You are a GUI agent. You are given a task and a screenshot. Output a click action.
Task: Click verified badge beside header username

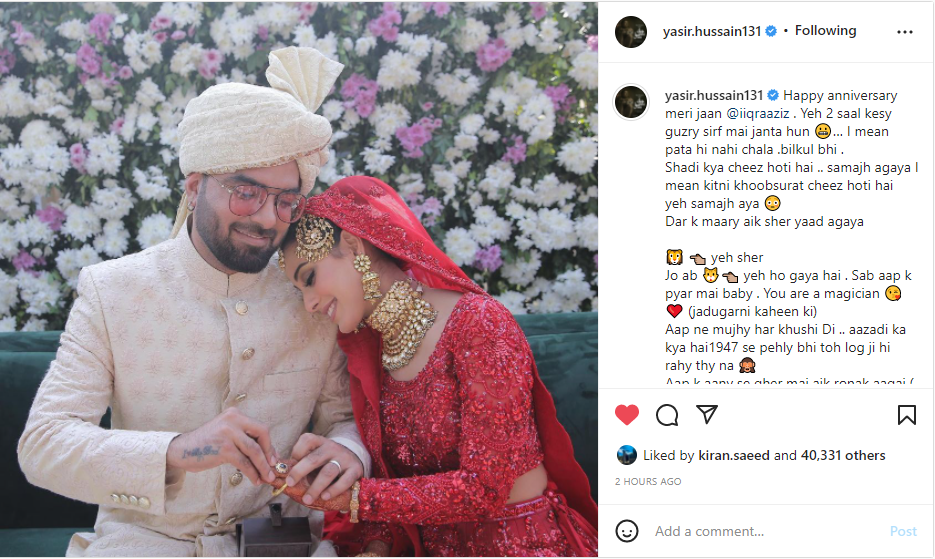[771, 31]
